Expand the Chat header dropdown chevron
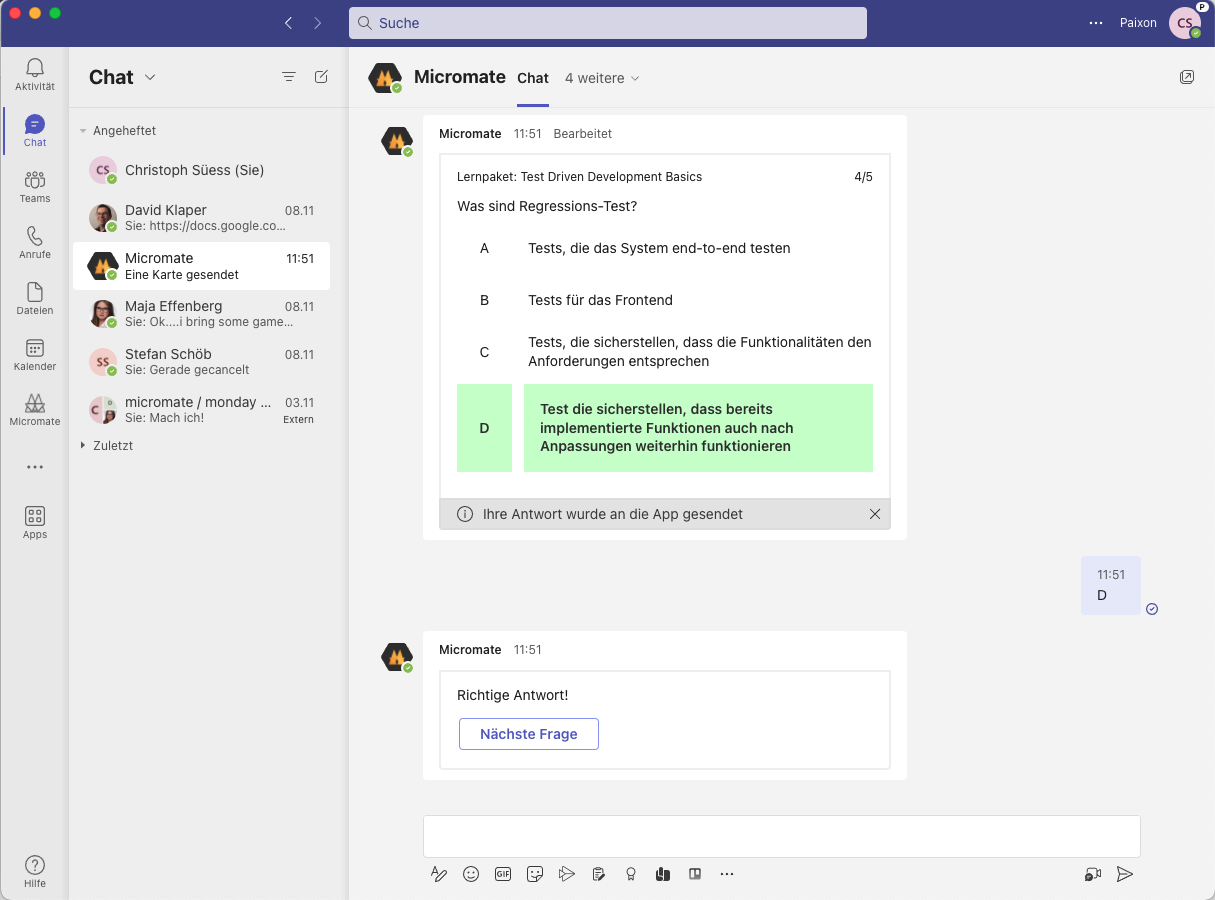The width and height of the screenshot is (1215, 900). point(150,77)
